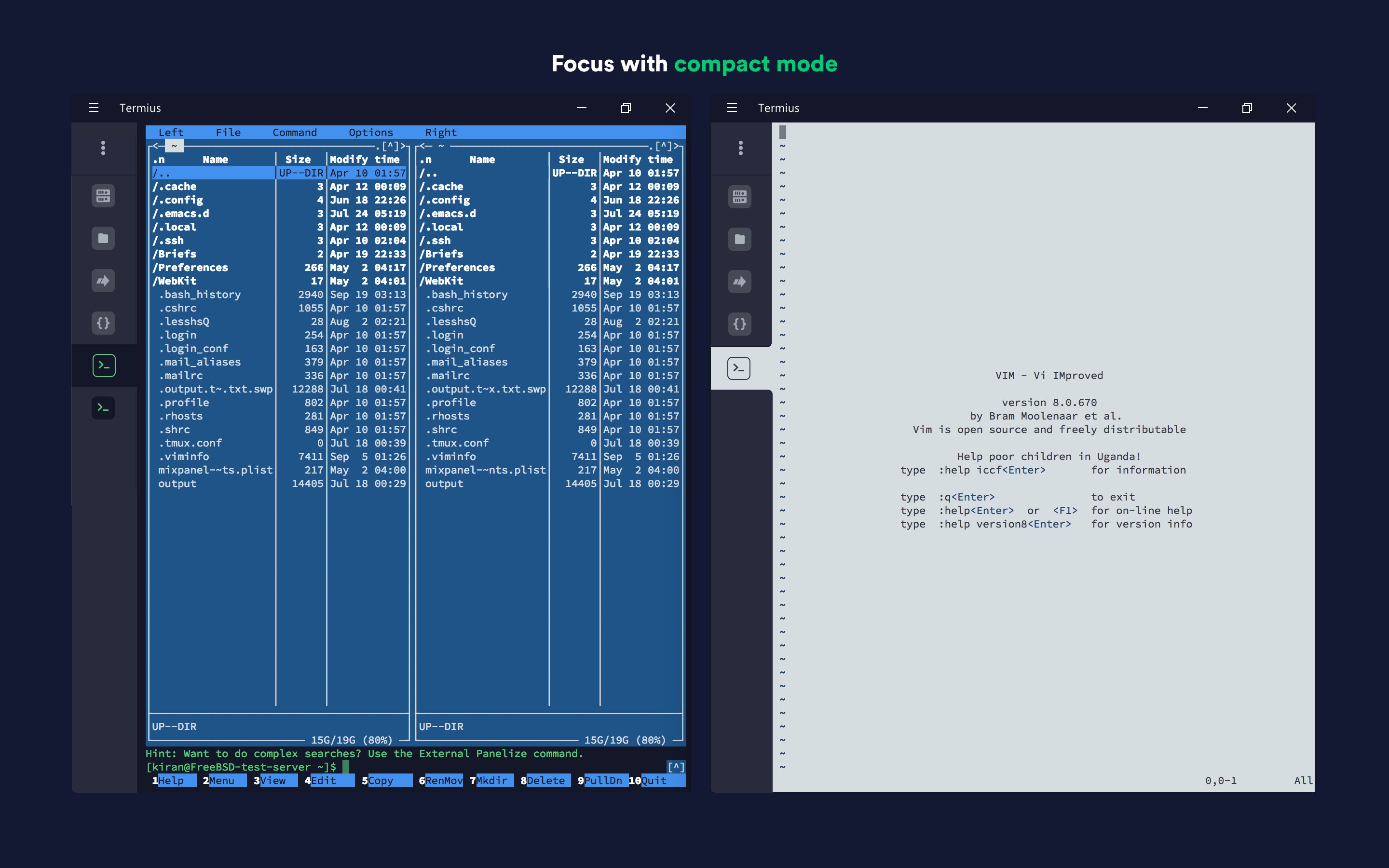Open Port Forwarding arrow icon in left sidebar
The width and height of the screenshot is (1389, 868).
[103, 281]
